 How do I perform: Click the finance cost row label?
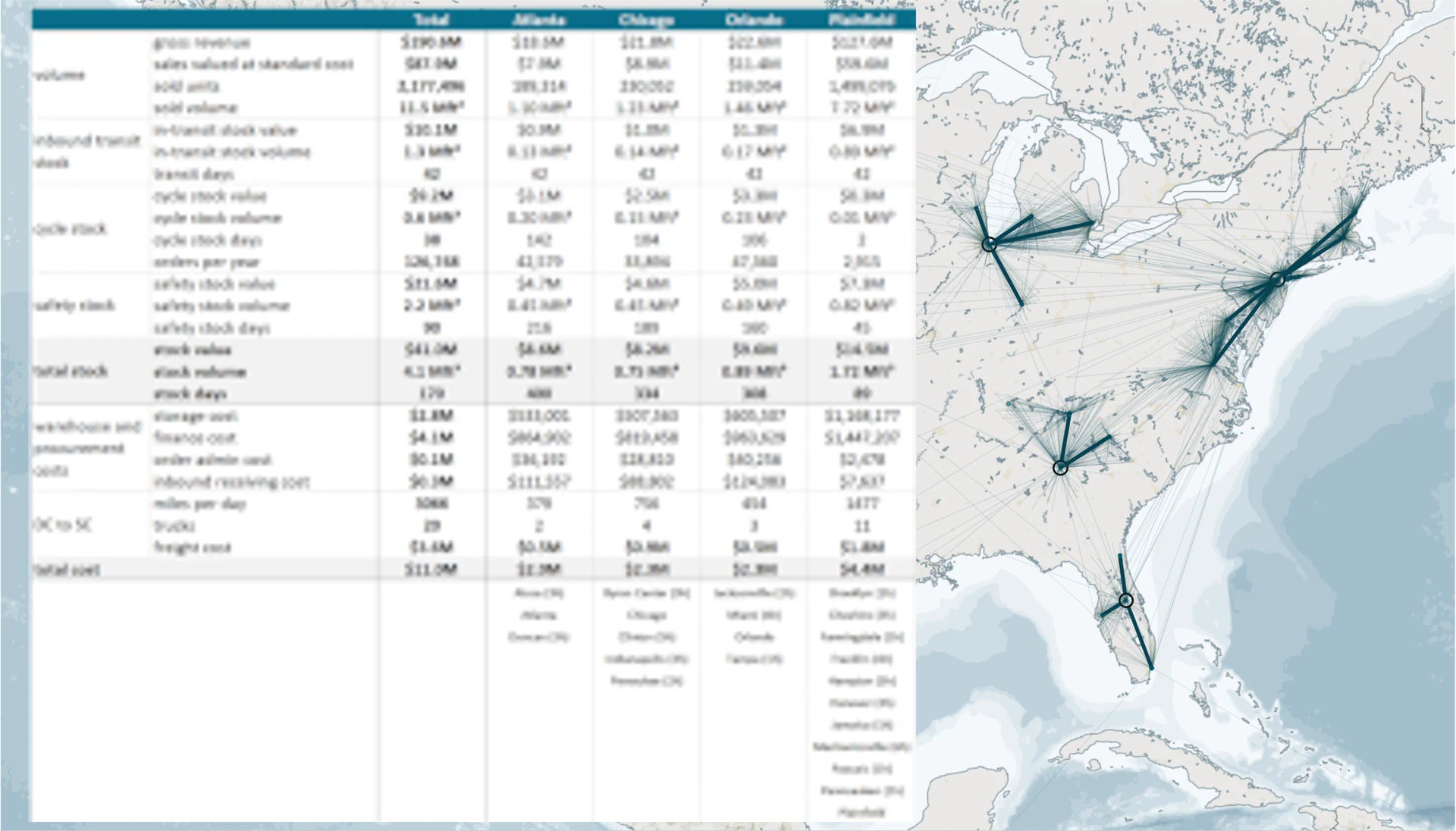tap(195, 438)
